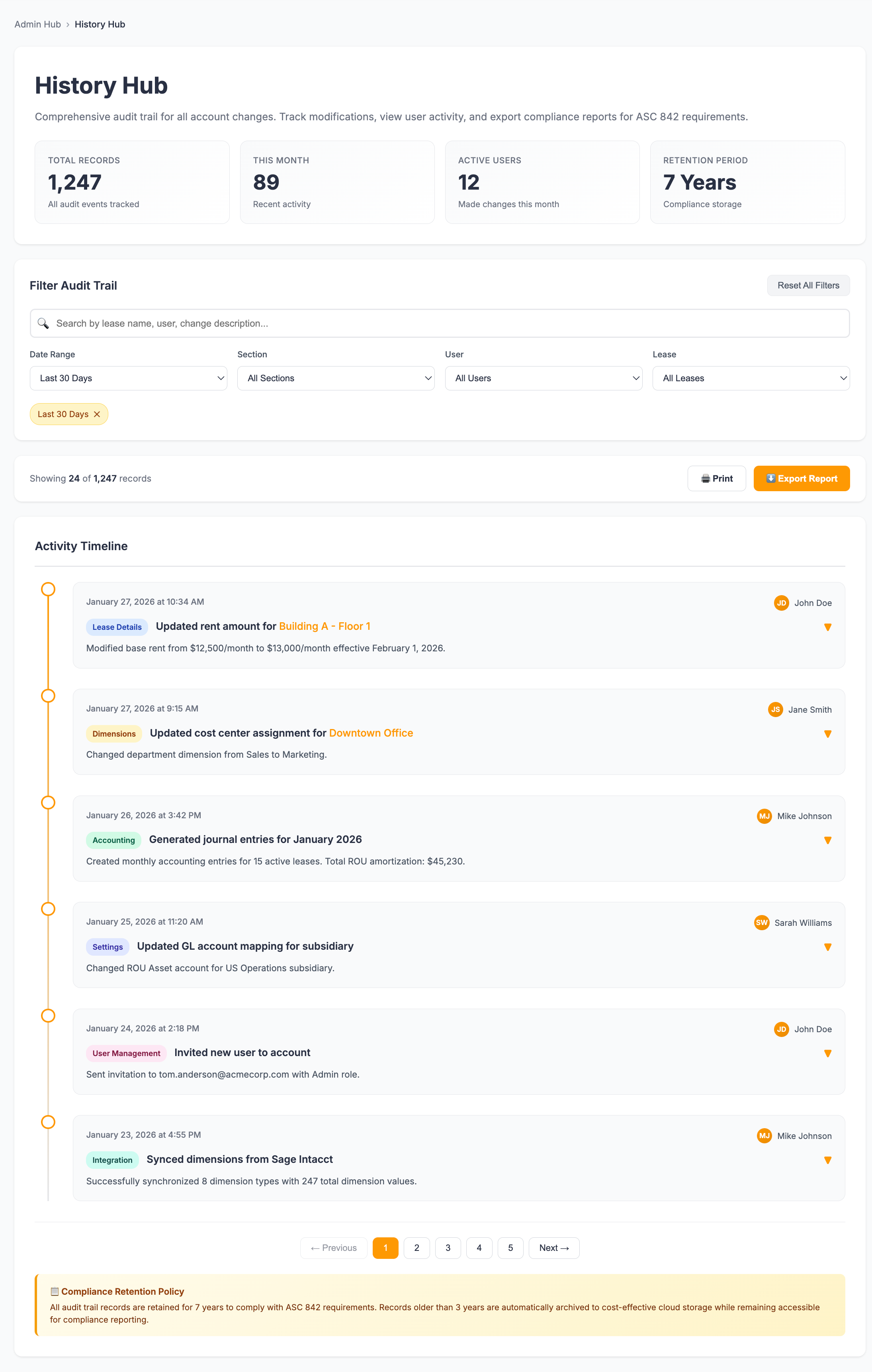Viewport: 872px width, 1372px height.
Task: Click the Reset All Filters button
Action: (x=808, y=285)
